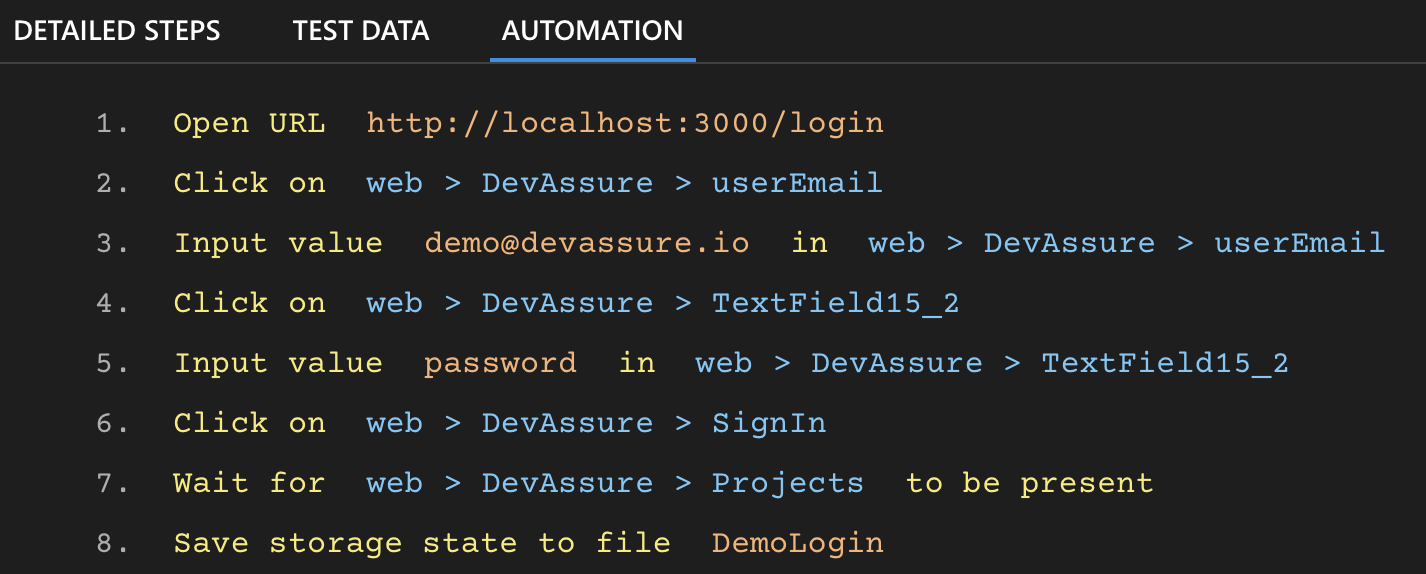1426x574 pixels.
Task: Switch to the DETAILED STEPS tab
Action: [x=117, y=30]
